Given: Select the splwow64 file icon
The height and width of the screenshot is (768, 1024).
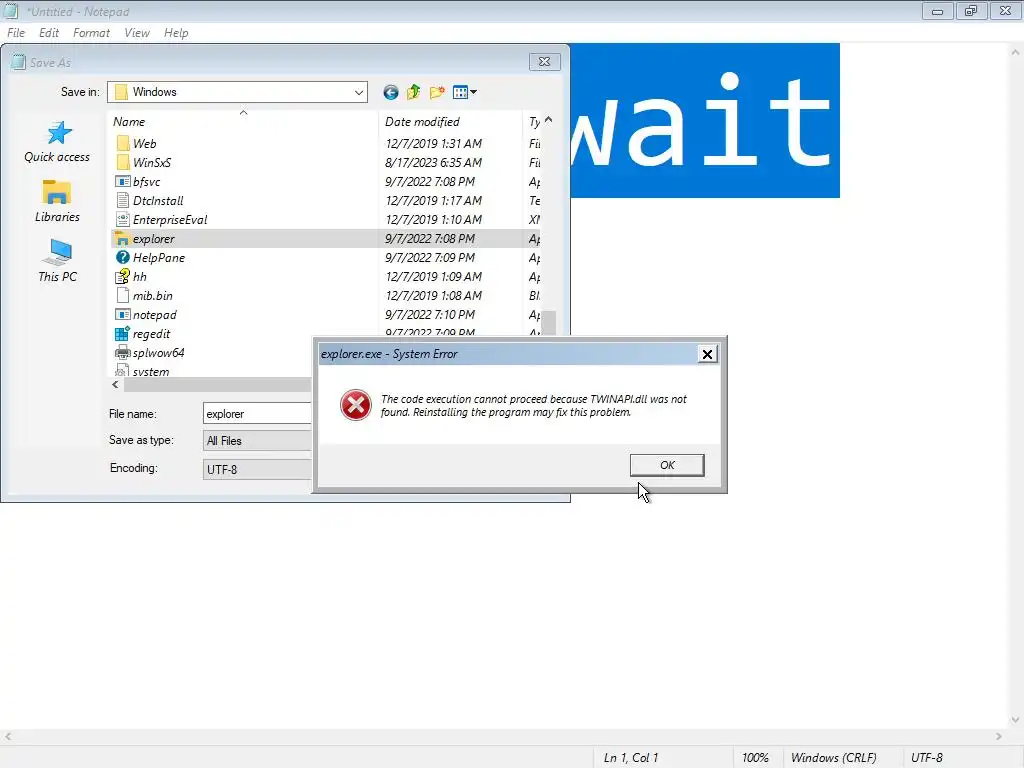Looking at the screenshot, I should [x=122, y=353].
